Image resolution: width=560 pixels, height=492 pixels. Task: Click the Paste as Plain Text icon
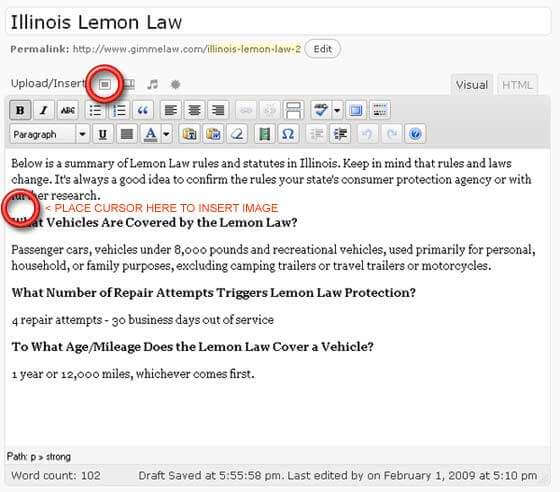click(x=189, y=134)
